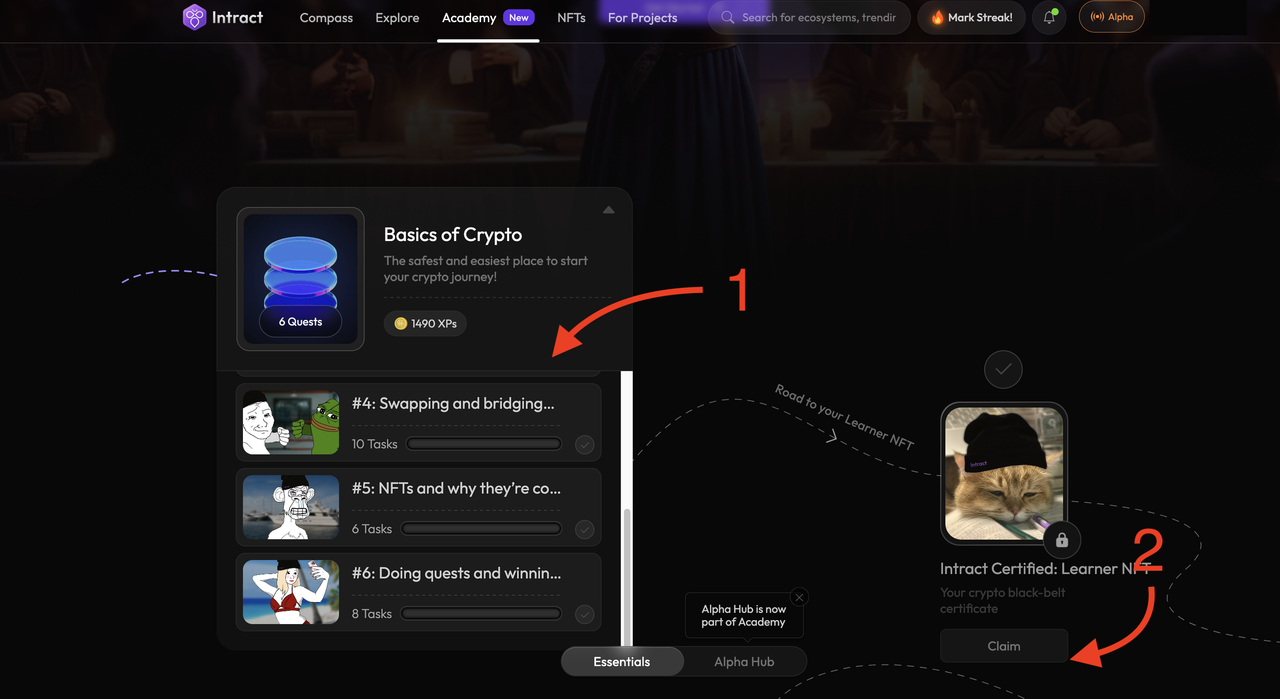Switch to the Essentials tab
The width and height of the screenshot is (1280, 699).
[x=622, y=662]
